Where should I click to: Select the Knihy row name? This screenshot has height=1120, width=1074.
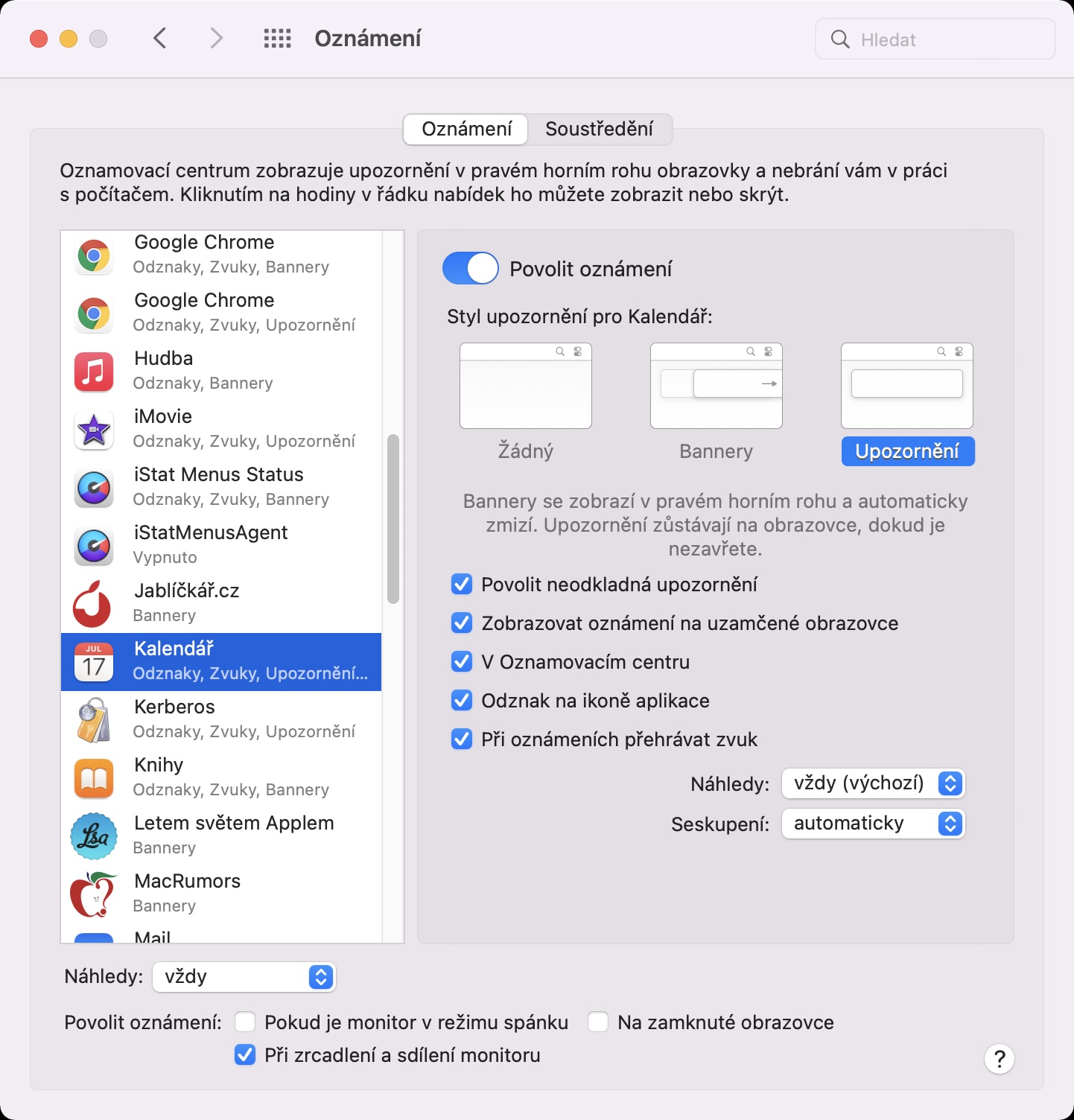[159, 765]
